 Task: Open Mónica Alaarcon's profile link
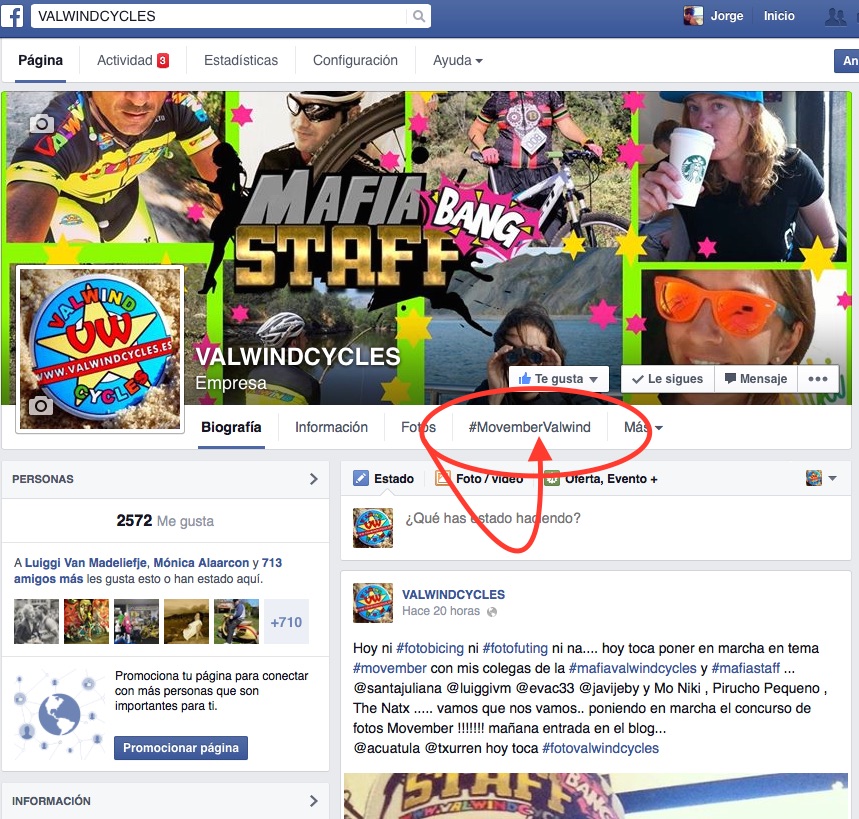tap(201, 563)
